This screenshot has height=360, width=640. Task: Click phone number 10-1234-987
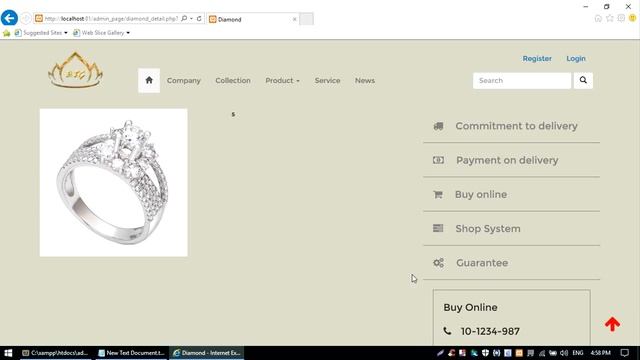click(490, 331)
